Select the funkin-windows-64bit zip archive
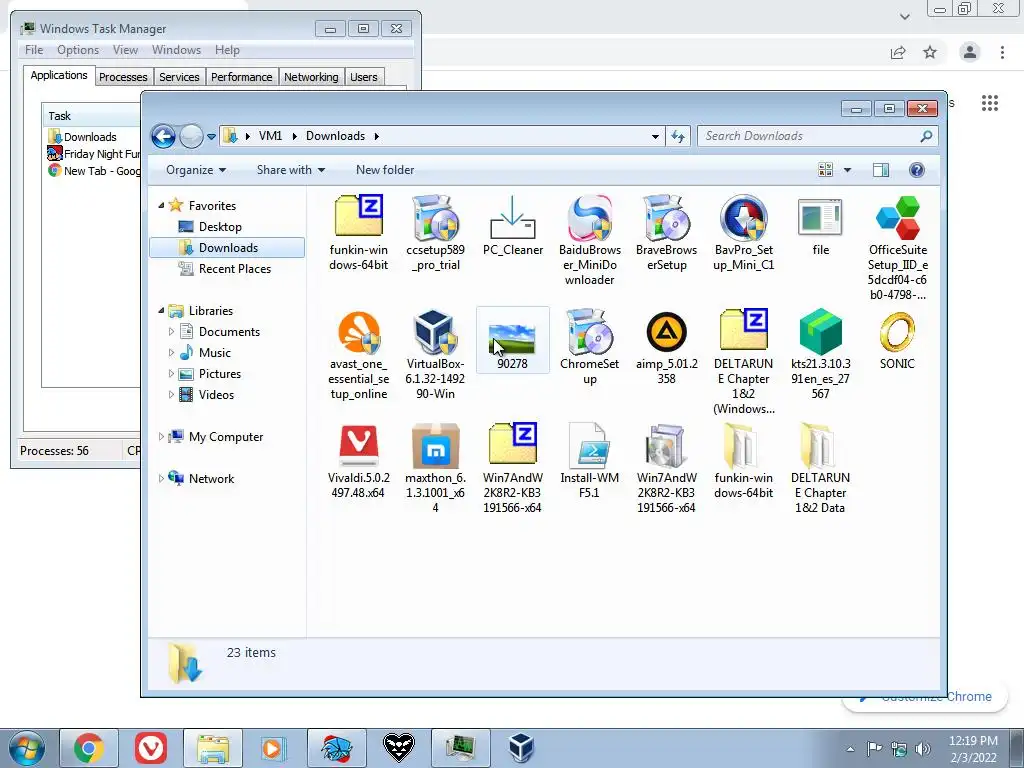Screen dimensions: 1024x768 359,232
